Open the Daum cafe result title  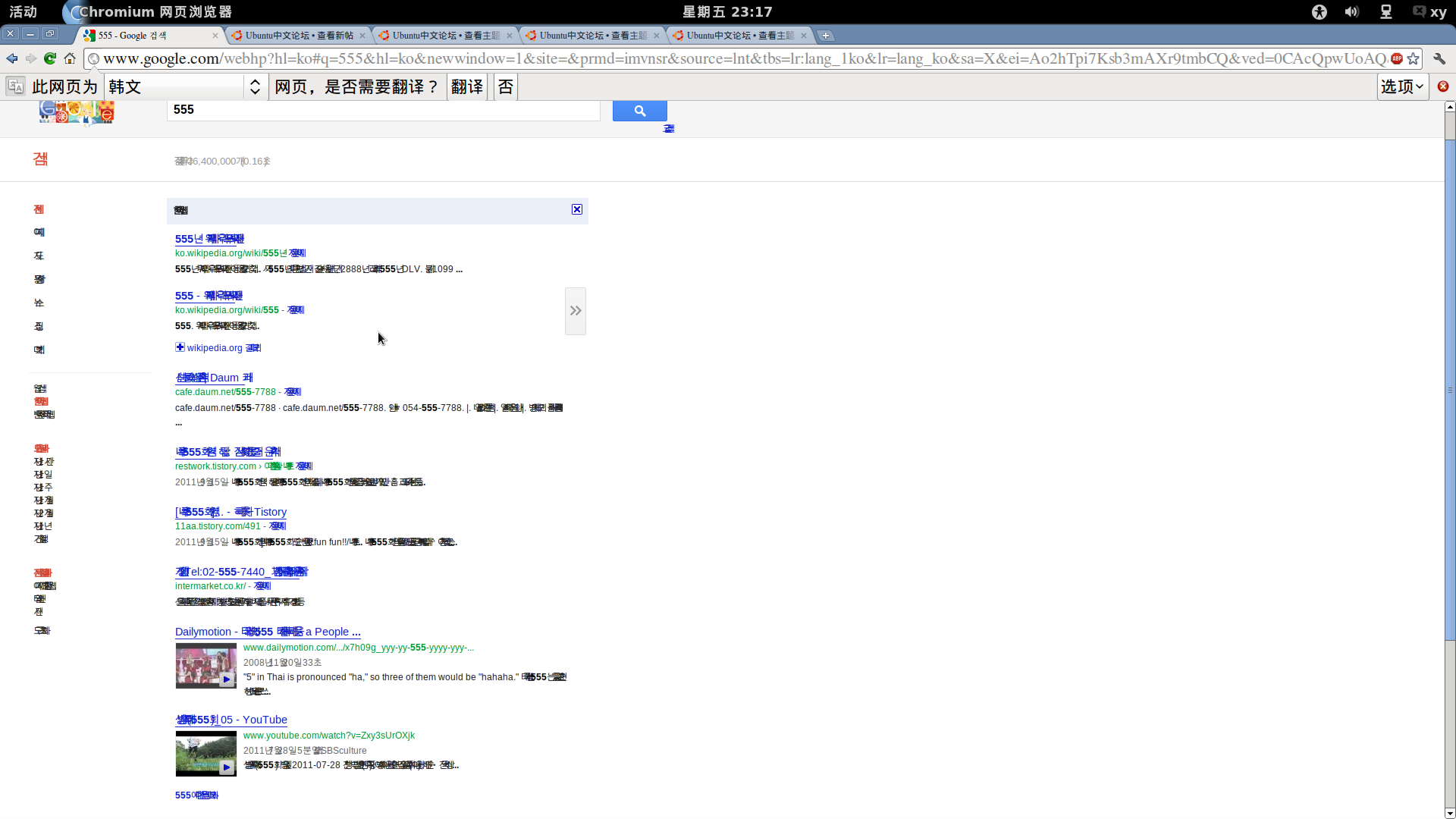214,378
